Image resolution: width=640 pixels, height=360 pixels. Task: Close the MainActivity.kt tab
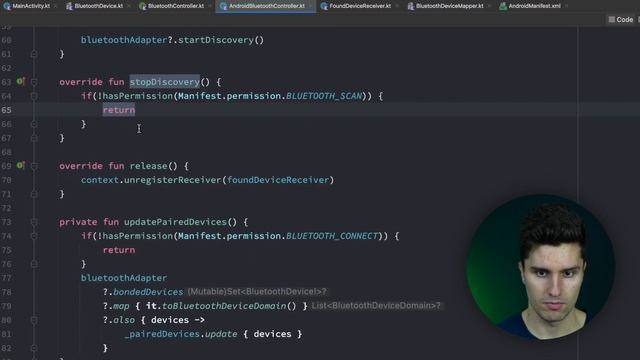point(55,6)
